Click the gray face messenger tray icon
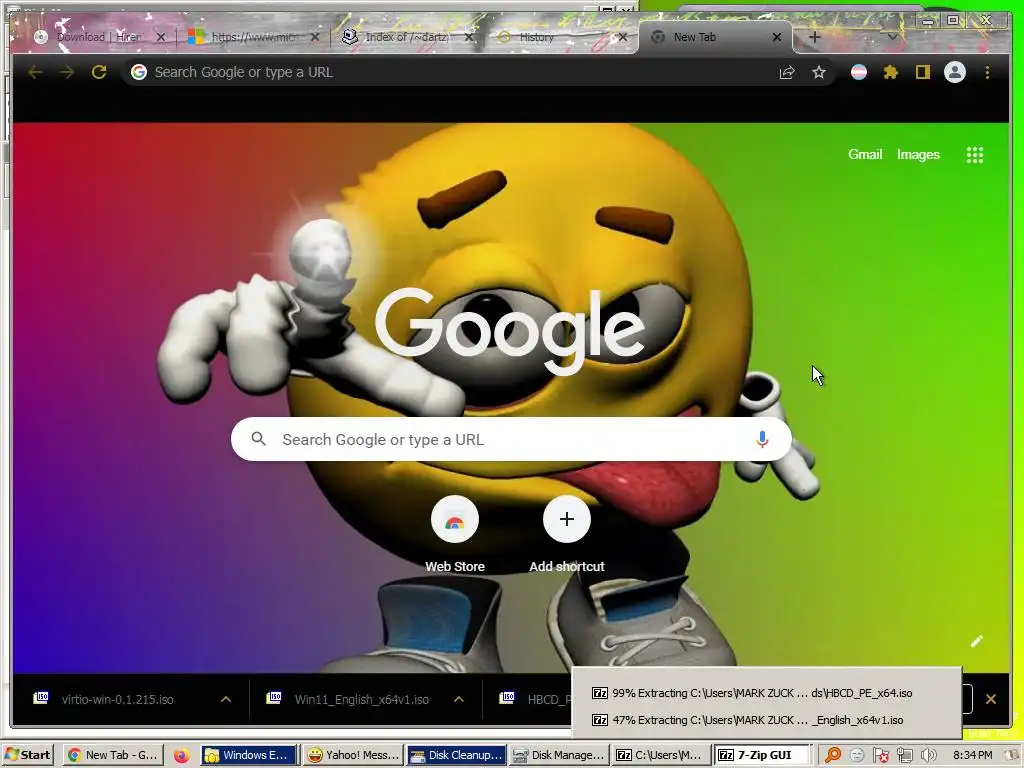Image resolution: width=1024 pixels, height=768 pixels. coord(857,756)
